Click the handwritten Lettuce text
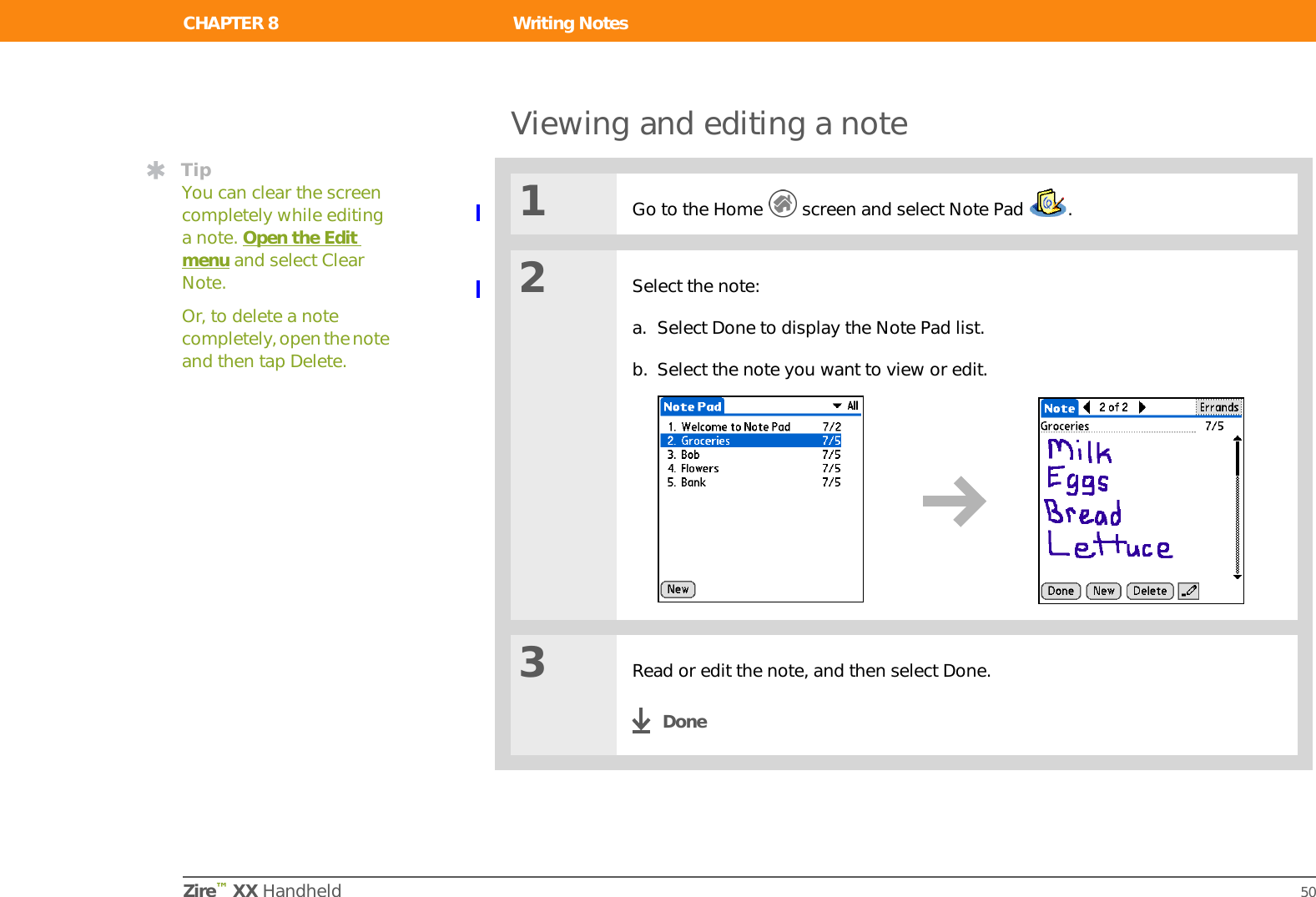Image resolution: width=1316 pixels, height=897 pixels. pos(1110,546)
